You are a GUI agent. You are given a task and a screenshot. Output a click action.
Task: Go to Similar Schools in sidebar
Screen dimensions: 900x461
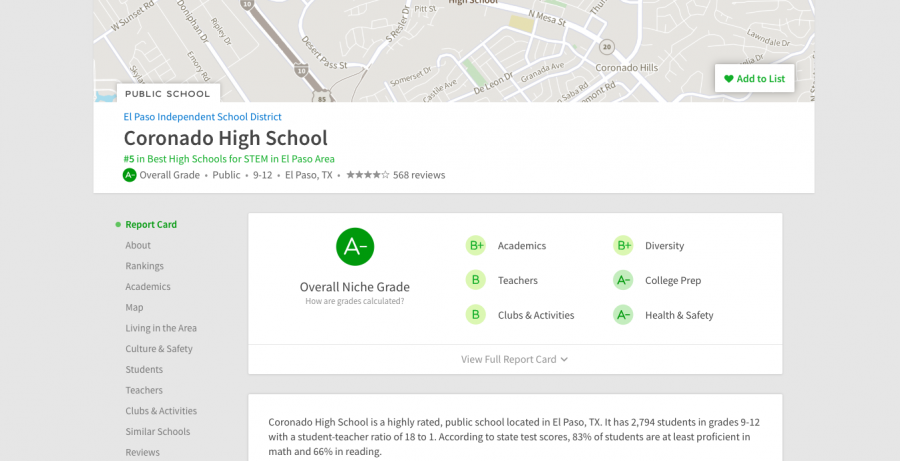(x=157, y=431)
